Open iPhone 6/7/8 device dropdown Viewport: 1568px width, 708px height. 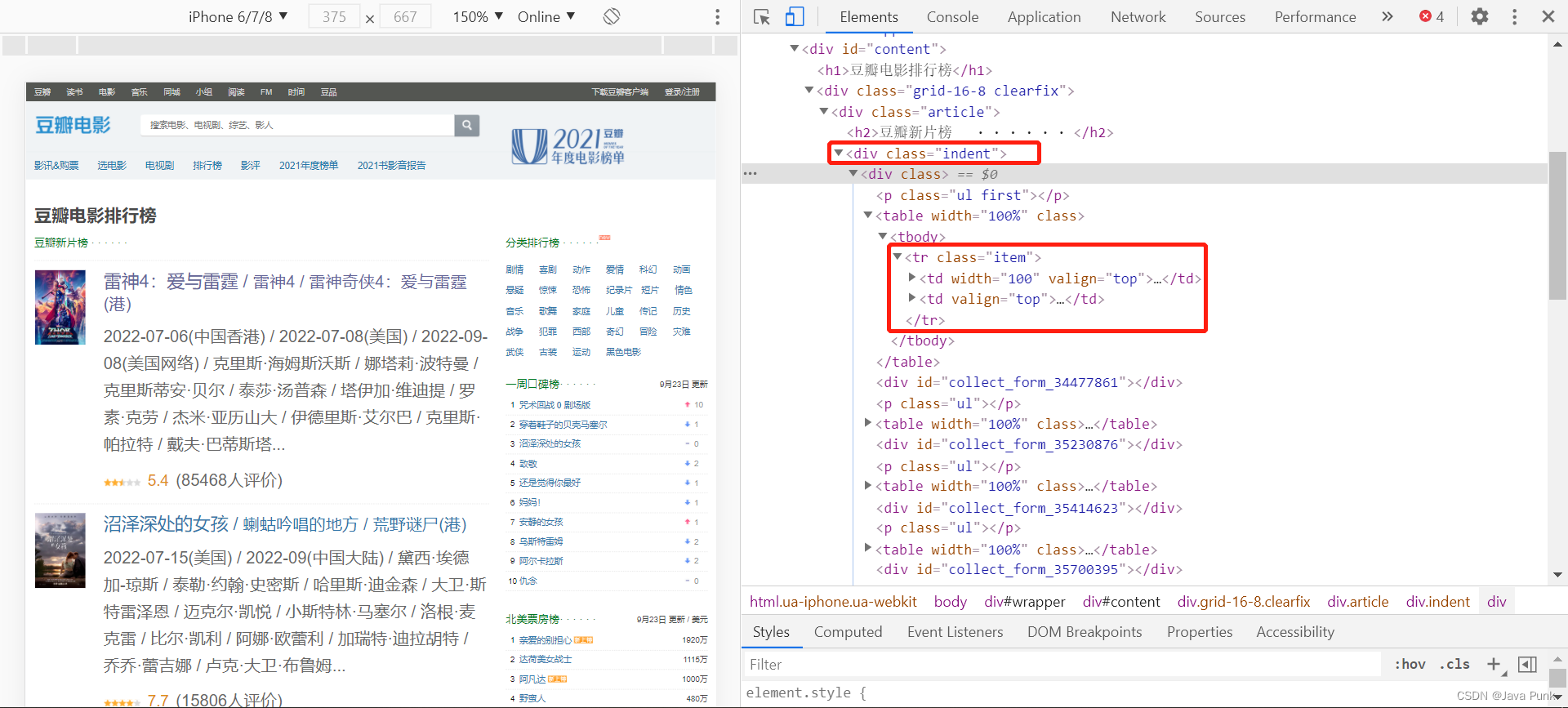238,16
